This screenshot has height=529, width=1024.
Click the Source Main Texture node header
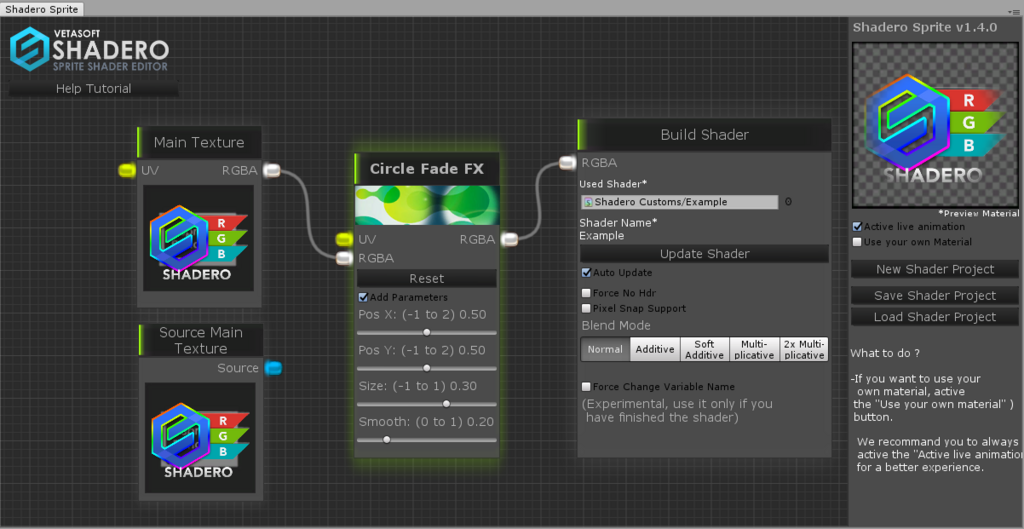point(201,340)
